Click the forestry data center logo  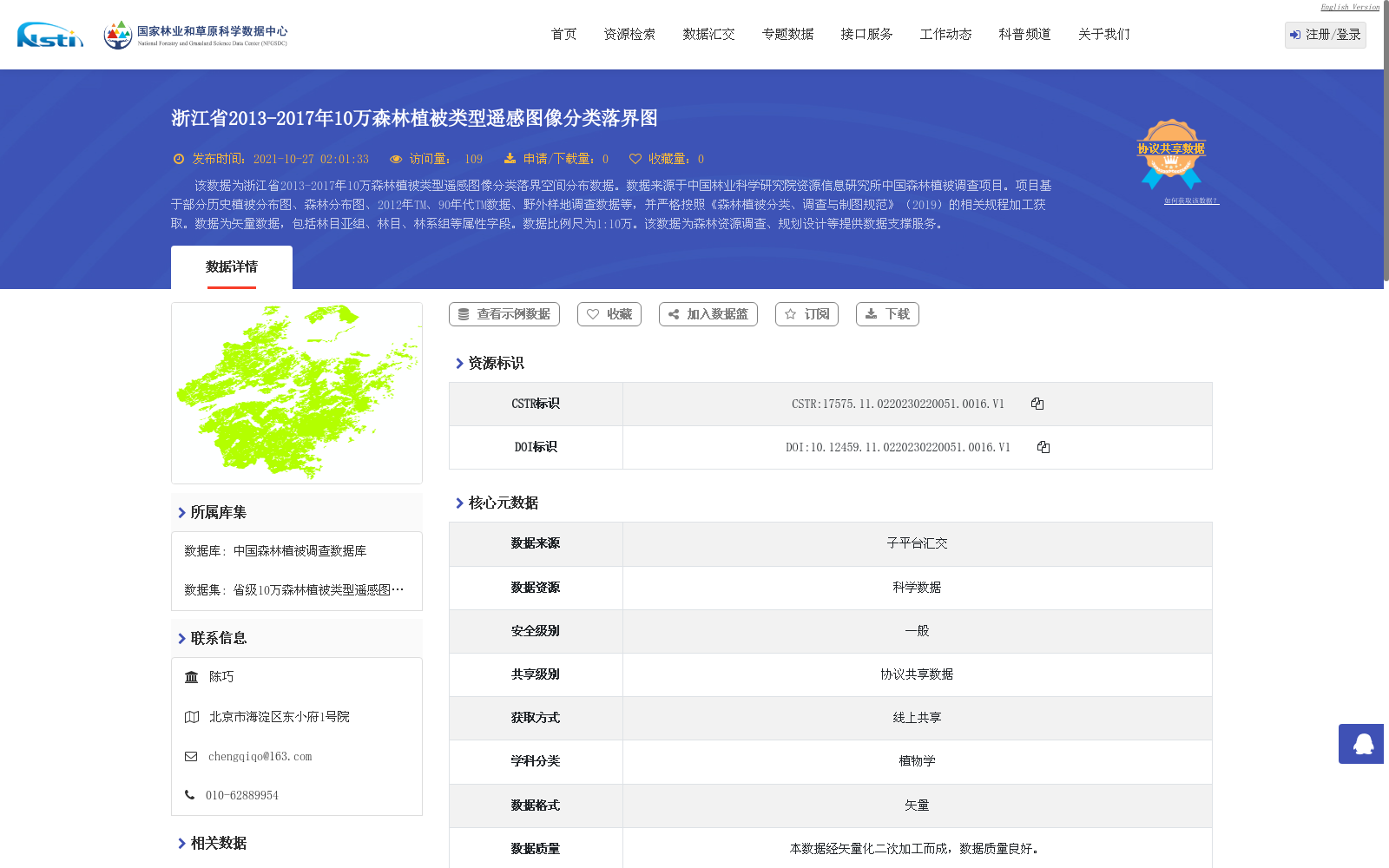click(195, 35)
